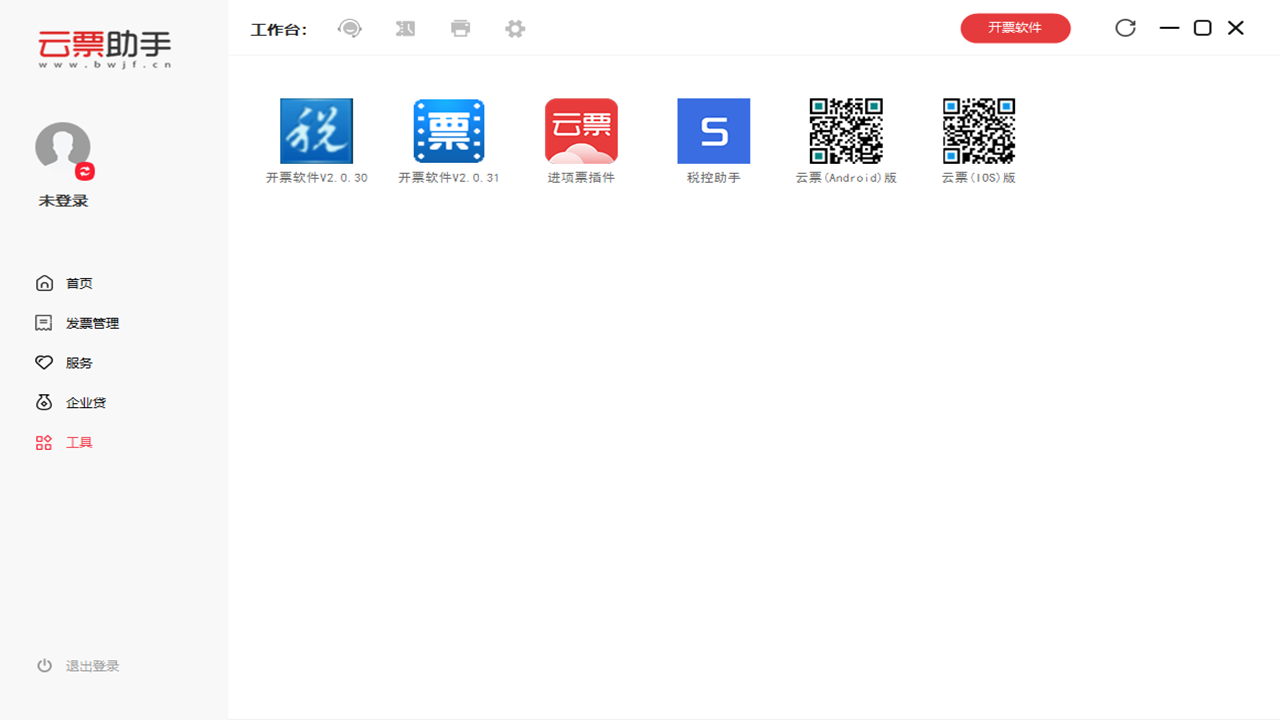This screenshot has width=1280, height=720.
Task: Click 退出登录 to log out
Action: [x=90, y=665]
